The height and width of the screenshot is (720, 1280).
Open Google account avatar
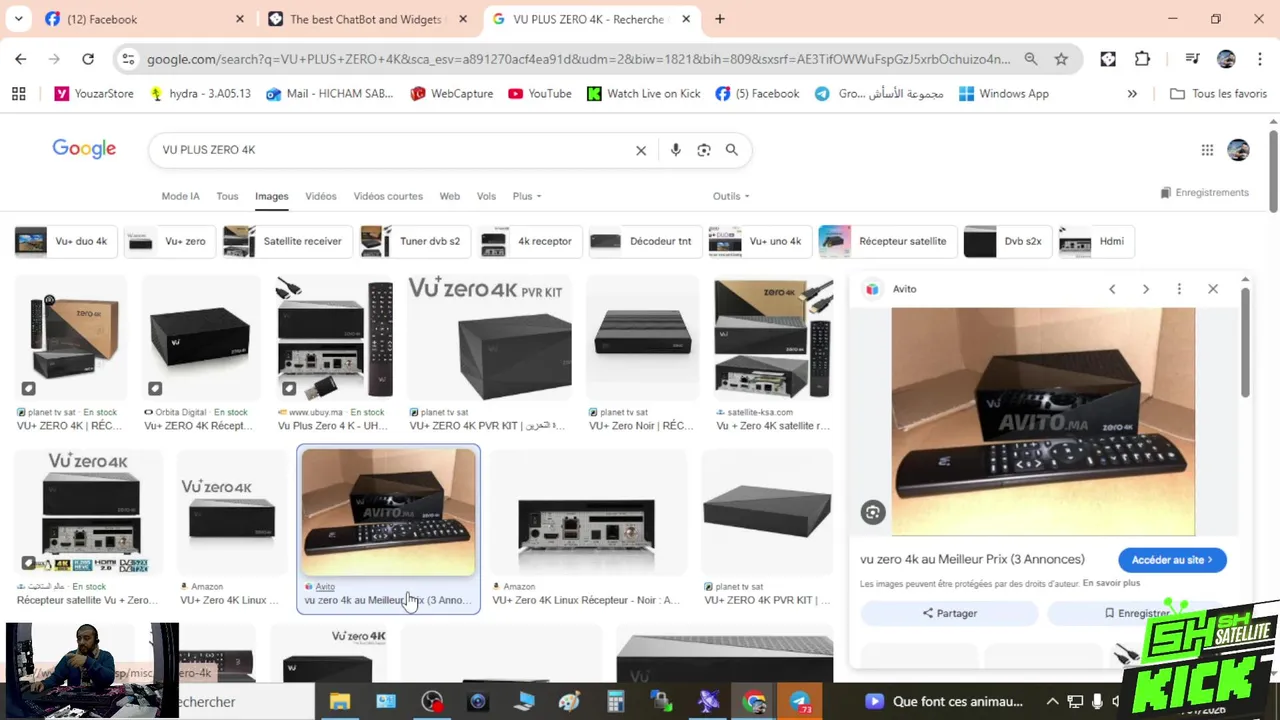tap(1238, 150)
